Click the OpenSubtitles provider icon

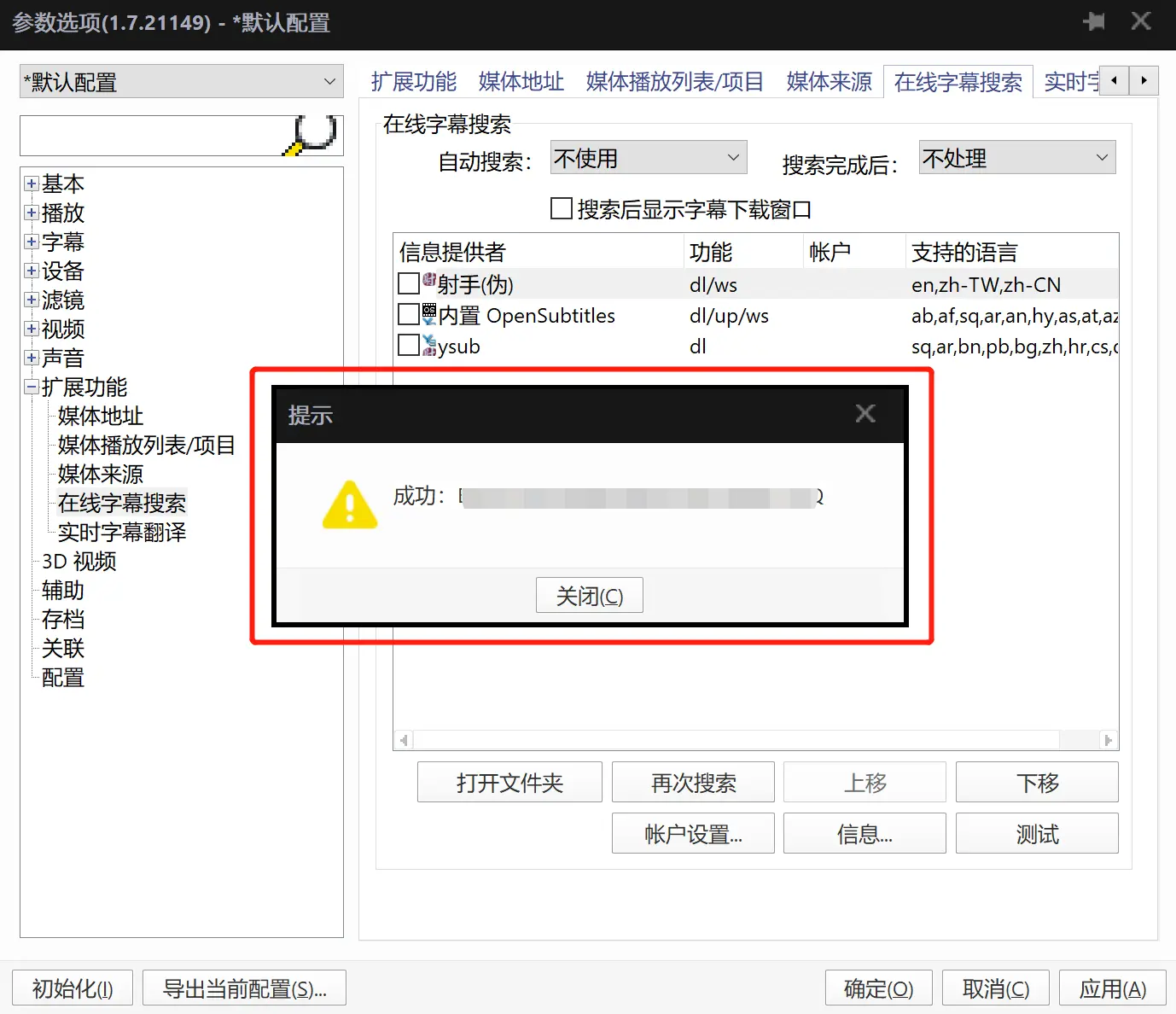pyautogui.click(x=429, y=313)
